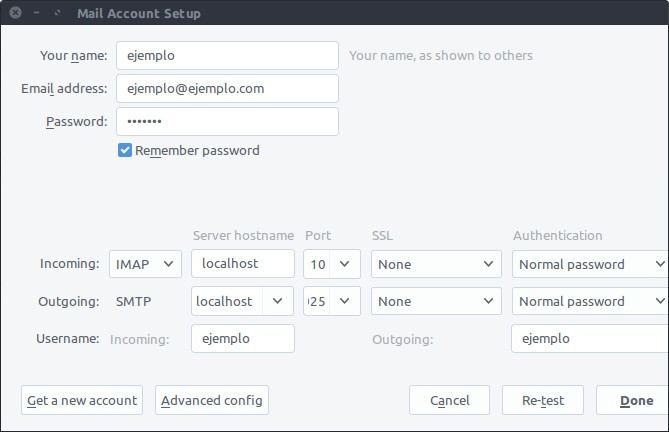Viewport: 669px width, 432px height.
Task: Expand the outgoing port dropdown arrow
Action: (x=345, y=301)
